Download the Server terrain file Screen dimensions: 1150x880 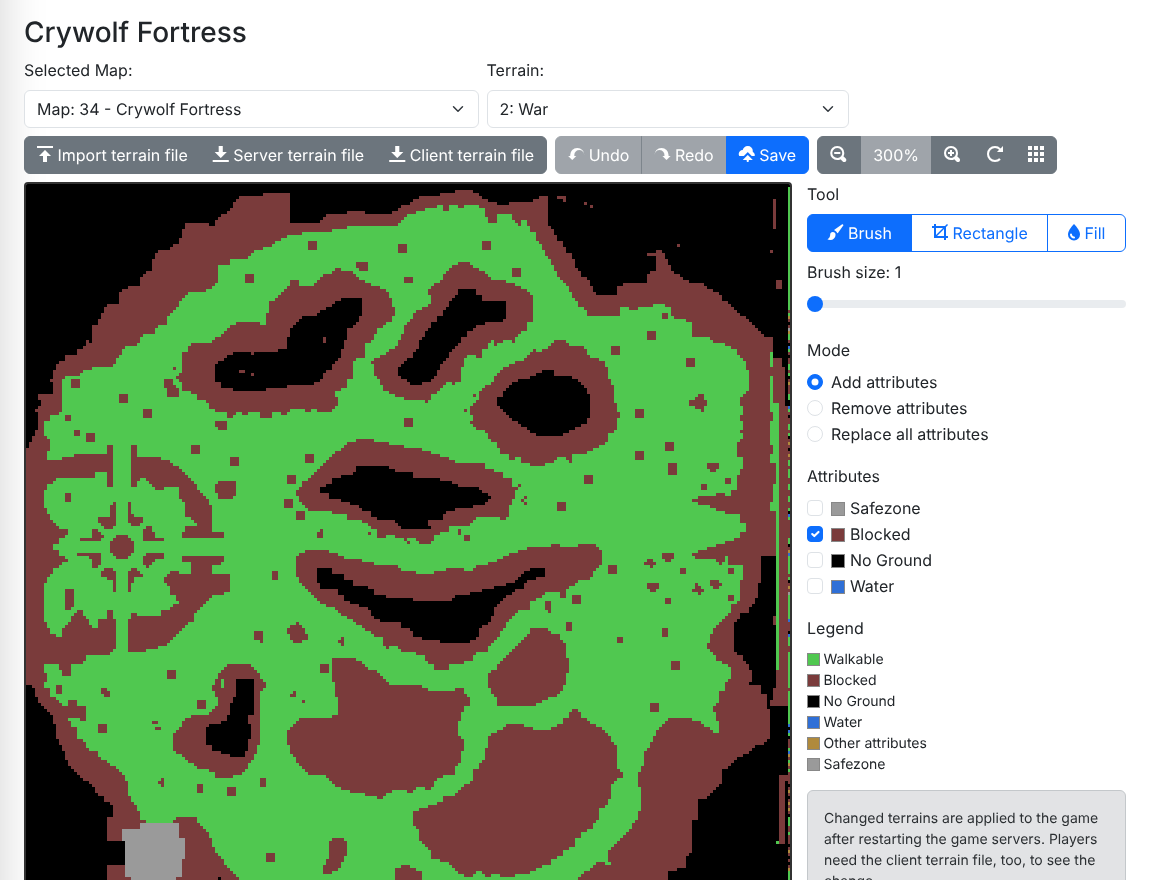click(288, 155)
